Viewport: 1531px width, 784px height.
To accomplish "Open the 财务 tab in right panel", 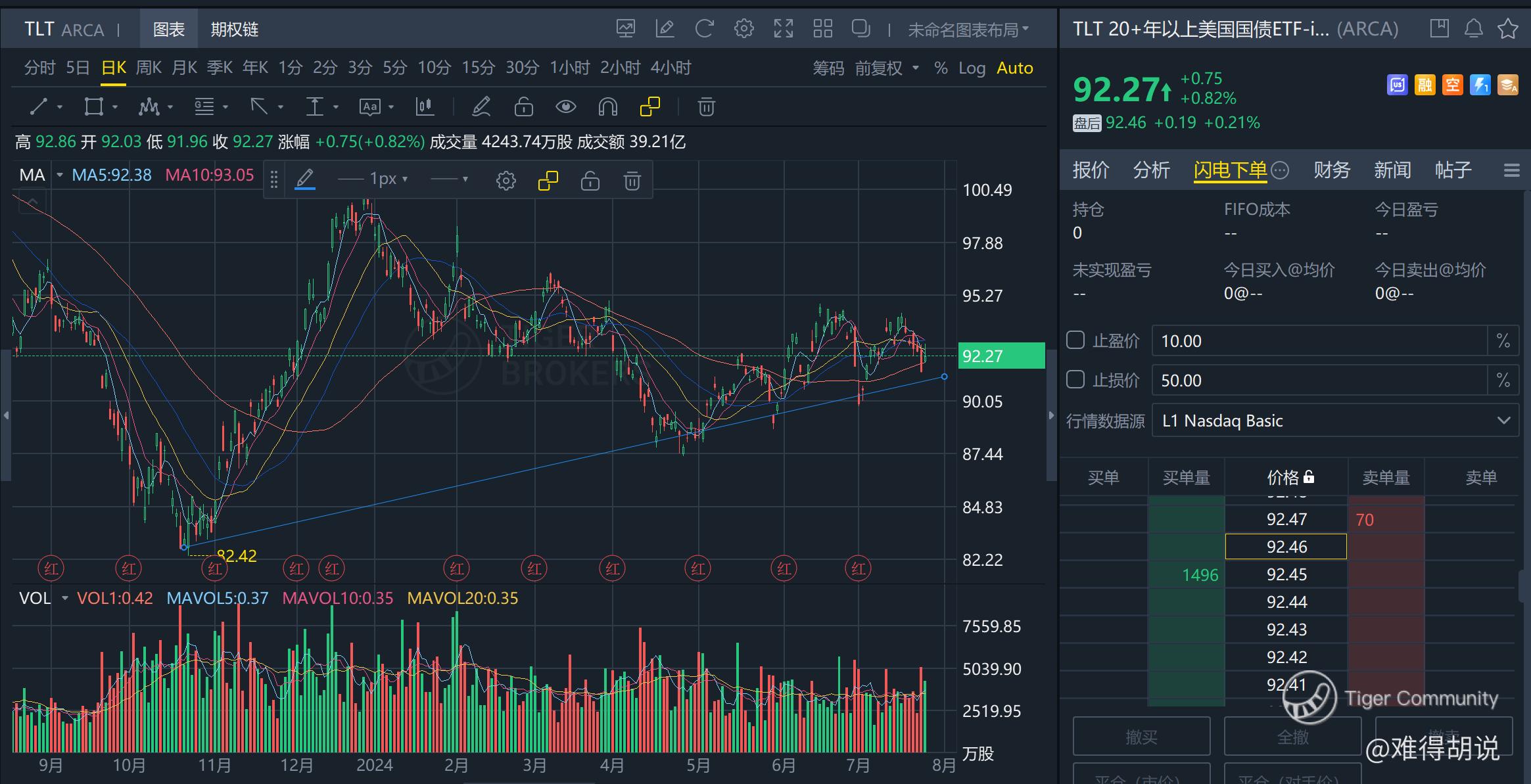I will point(1331,170).
